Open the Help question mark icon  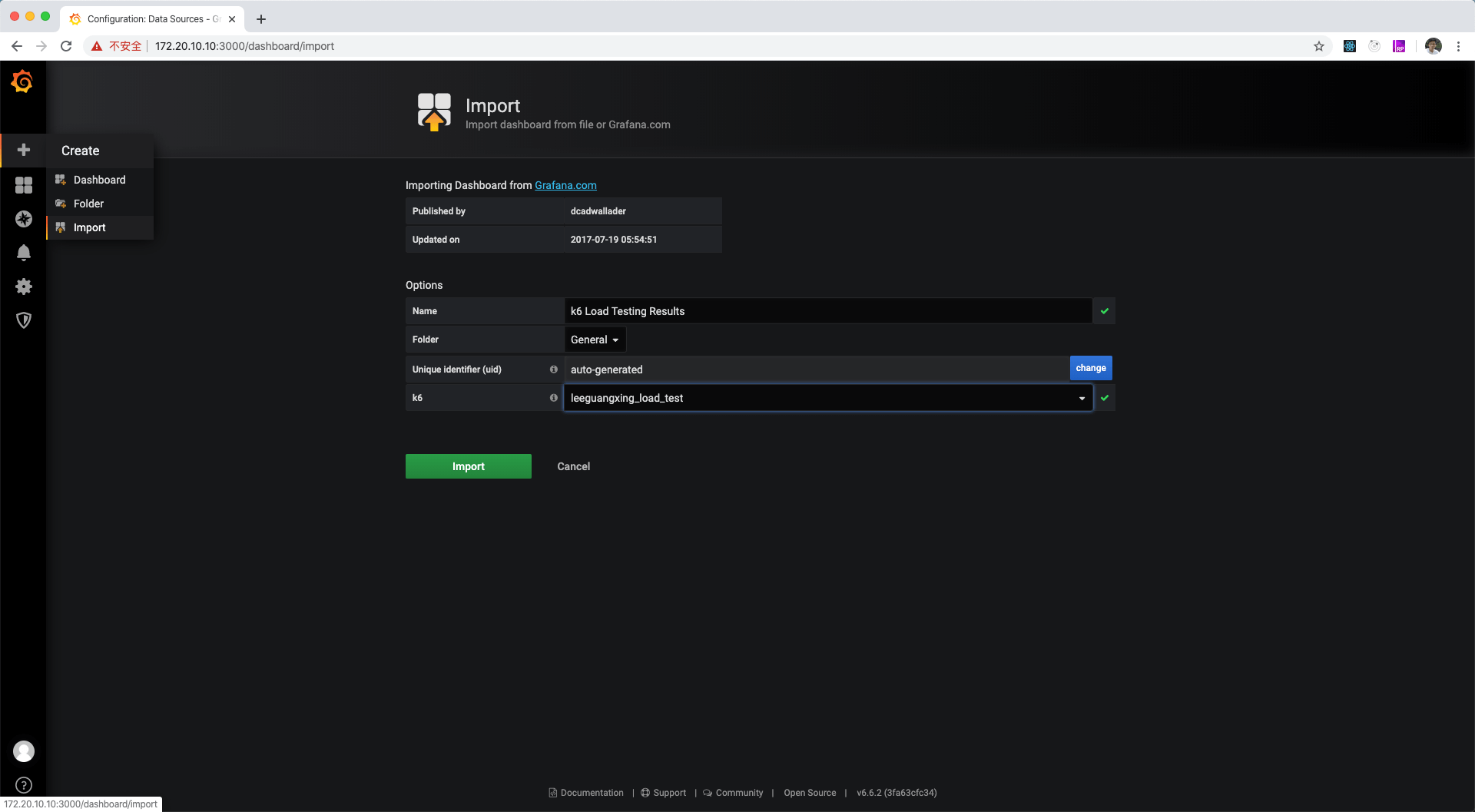pos(24,785)
